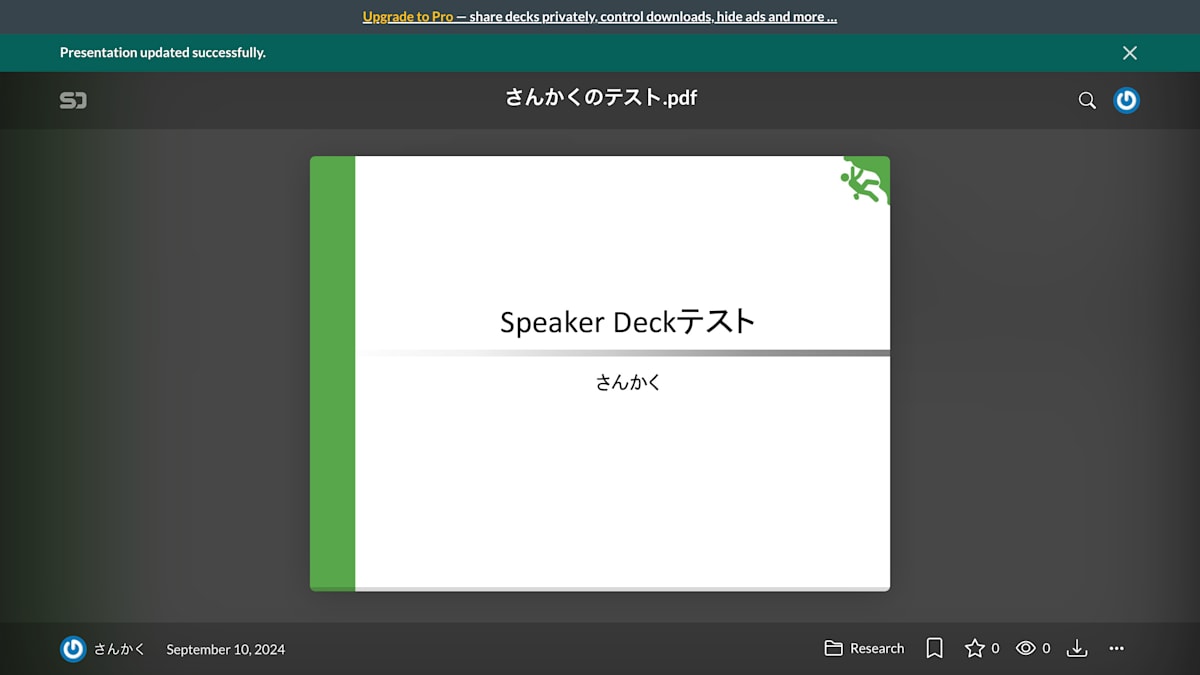Image resolution: width=1200 pixels, height=675 pixels.
Task: Click the 'share decks privately' banner text
Action: 532,17
